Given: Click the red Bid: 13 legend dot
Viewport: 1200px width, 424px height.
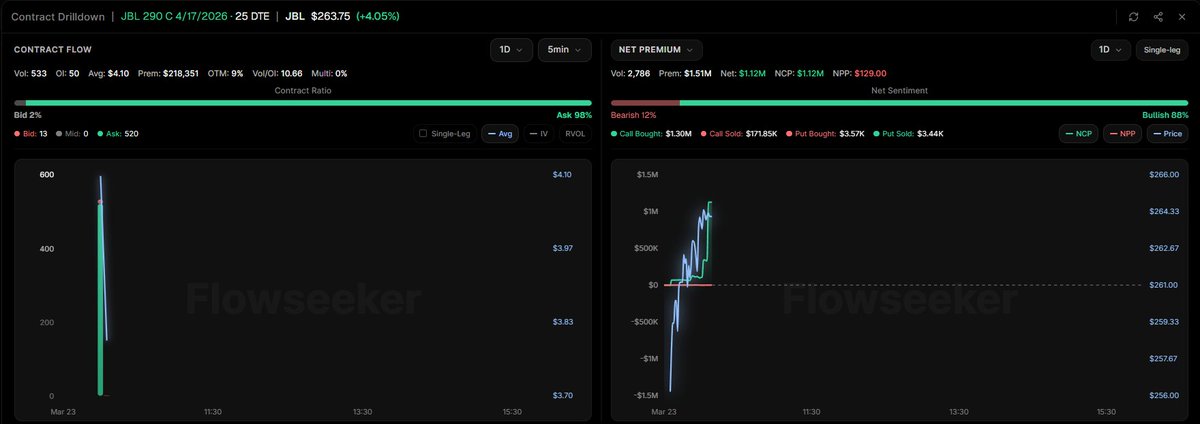Looking at the screenshot, I should click(17, 133).
